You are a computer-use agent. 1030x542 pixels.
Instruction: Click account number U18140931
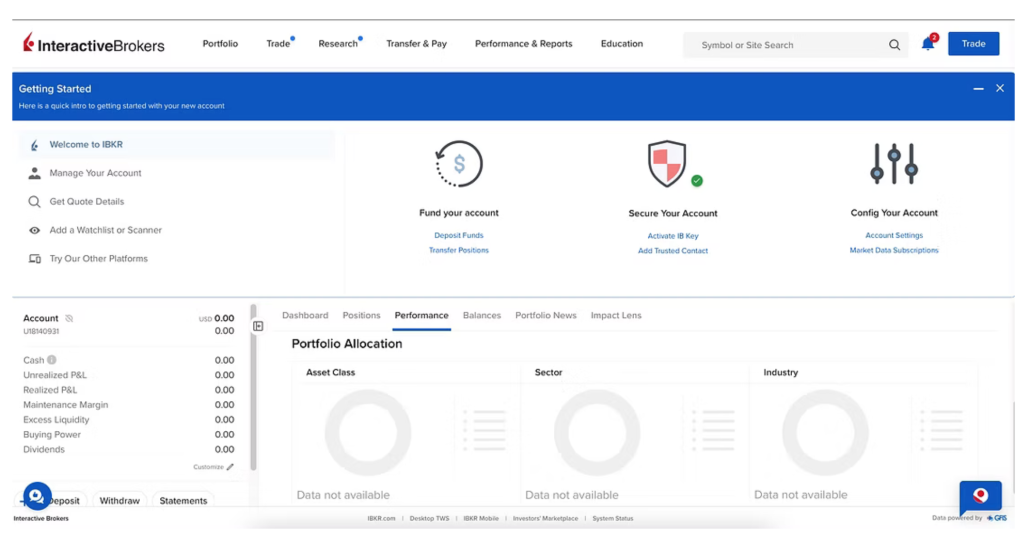41,331
